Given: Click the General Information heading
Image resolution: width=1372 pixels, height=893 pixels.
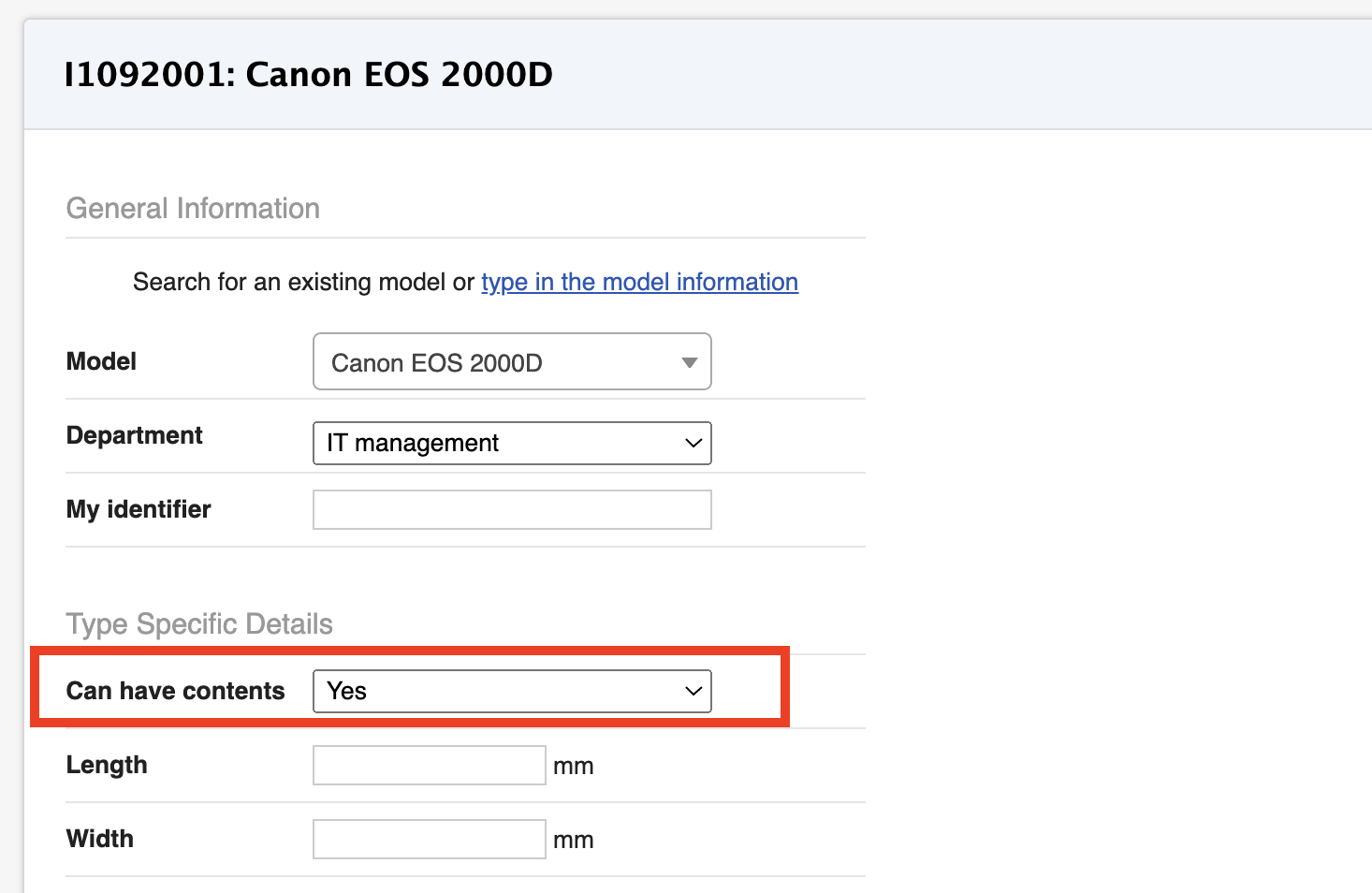Looking at the screenshot, I should 193,208.
